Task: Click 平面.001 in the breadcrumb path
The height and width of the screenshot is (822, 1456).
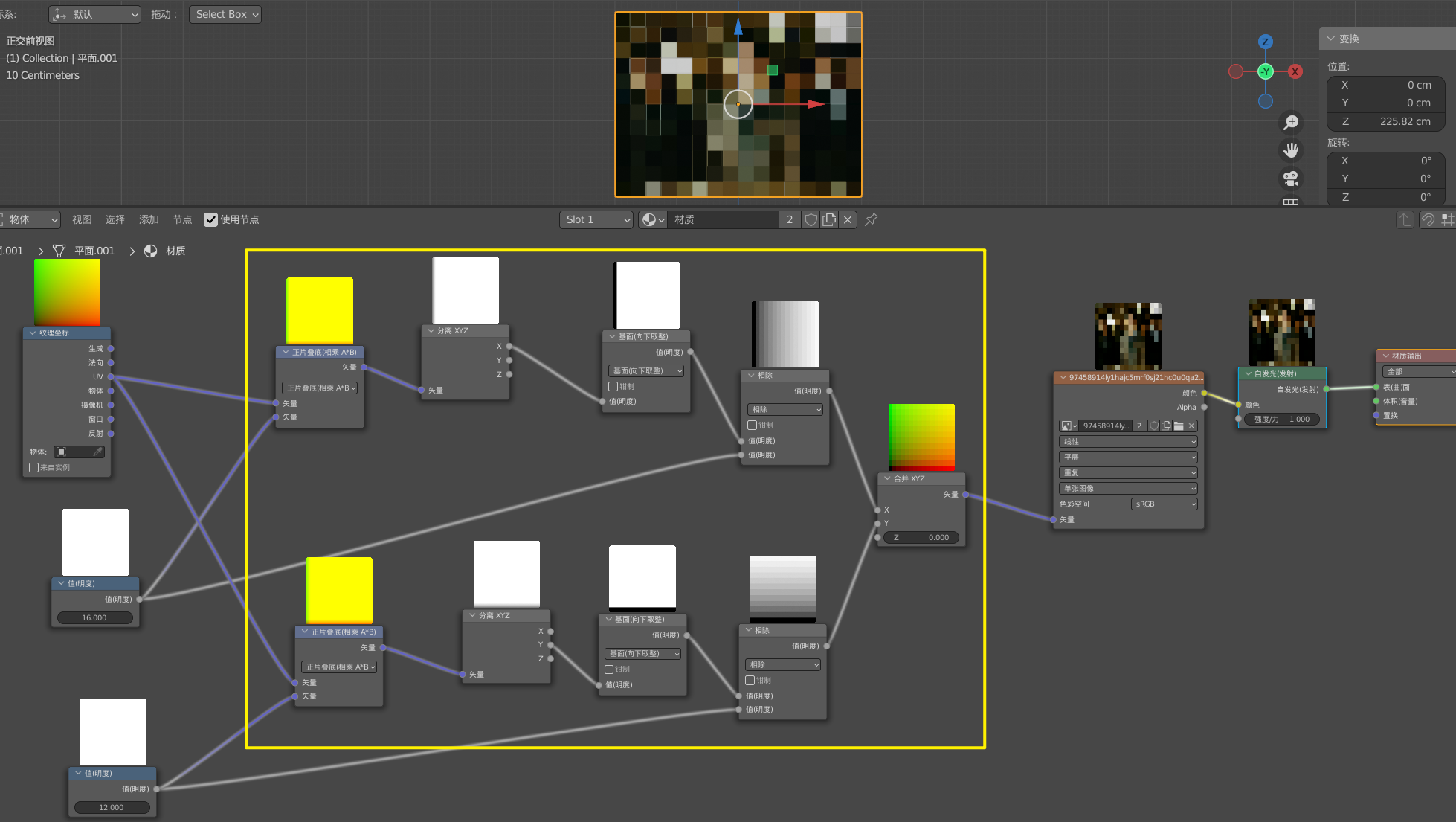Action: pyautogui.click(x=94, y=251)
